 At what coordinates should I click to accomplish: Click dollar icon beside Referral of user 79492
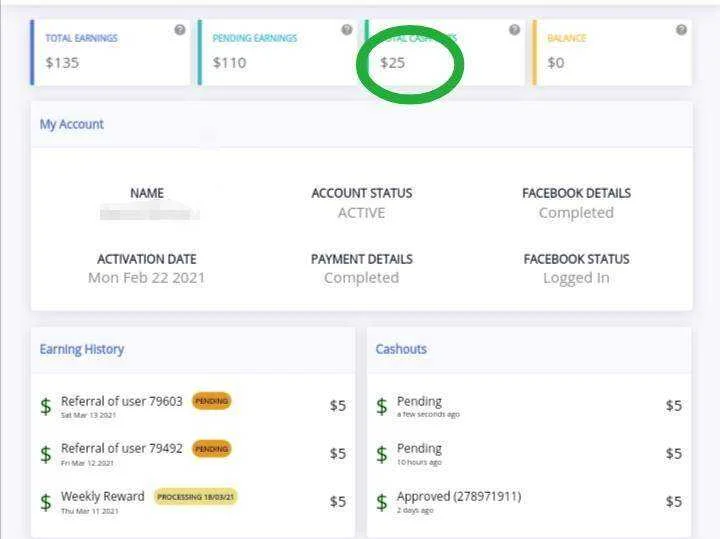click(x=46, y=454)
